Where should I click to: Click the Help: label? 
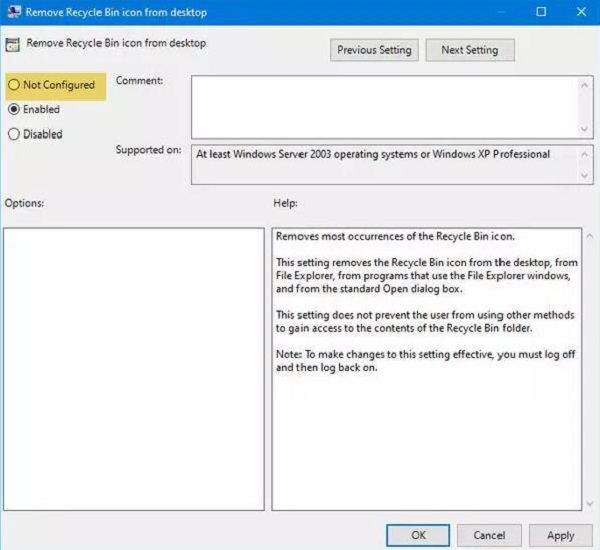click(285, 203)
